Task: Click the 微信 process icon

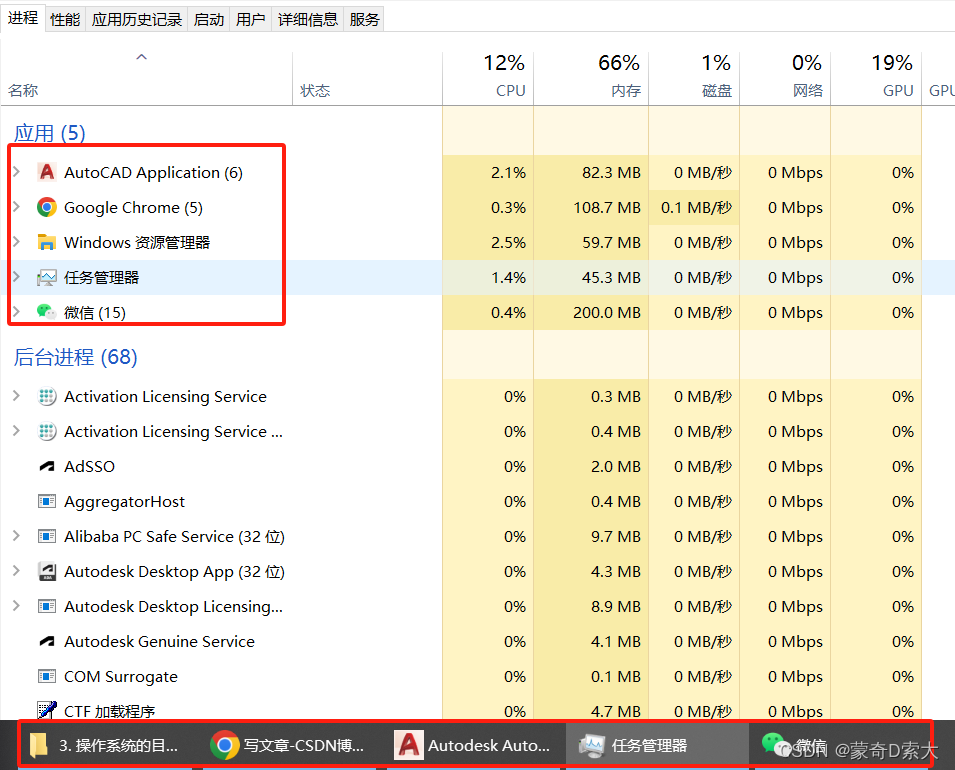Action: tap(47, 313)
